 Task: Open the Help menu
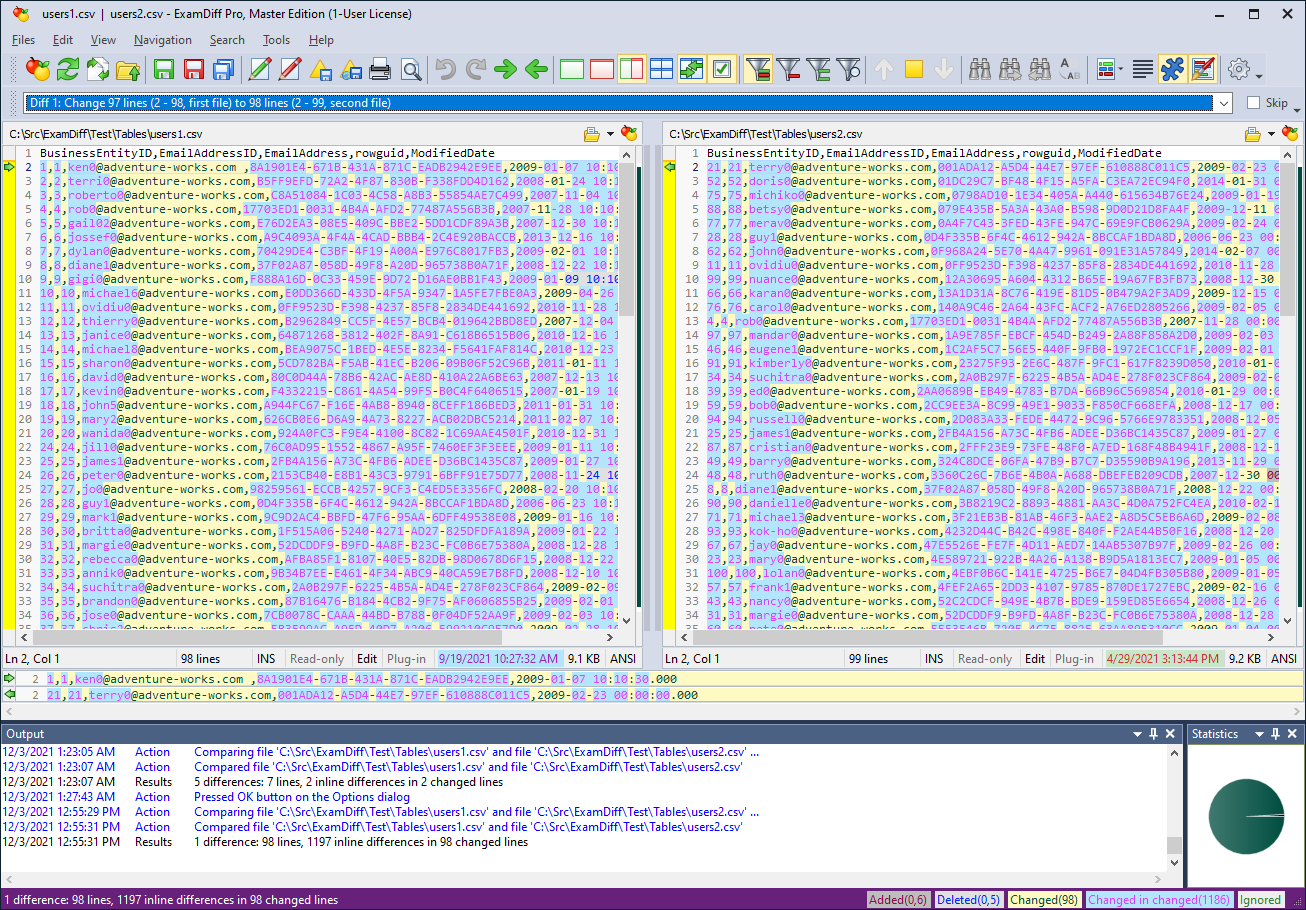[x=321, y=40]
